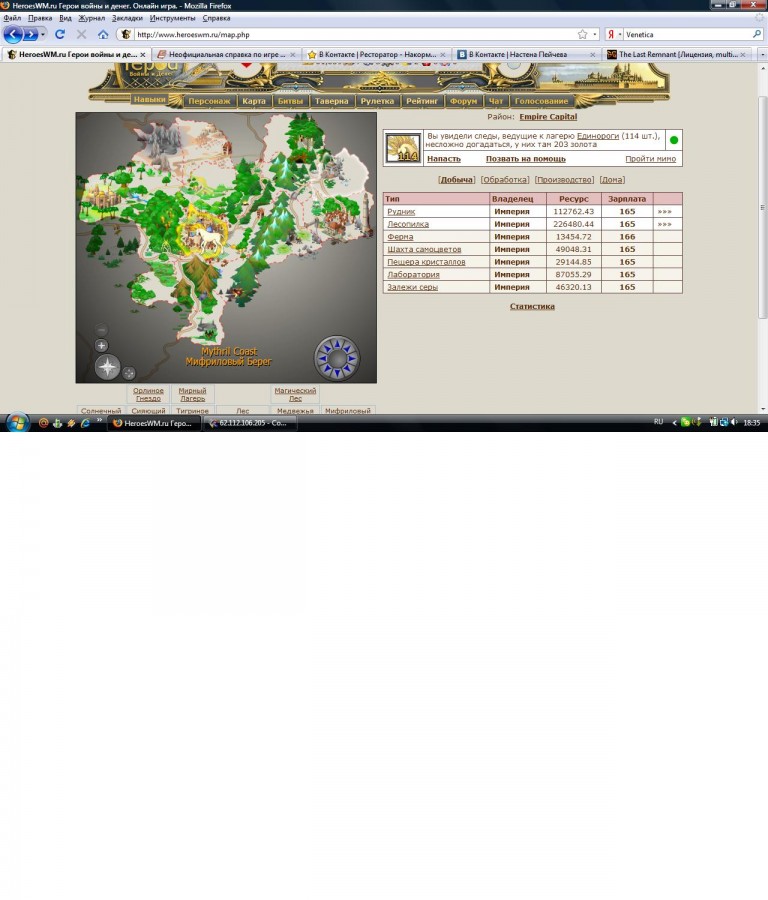This screenshot has height=900, width=768.
Task: Open the Статистика link
Action: pos(532,306)
